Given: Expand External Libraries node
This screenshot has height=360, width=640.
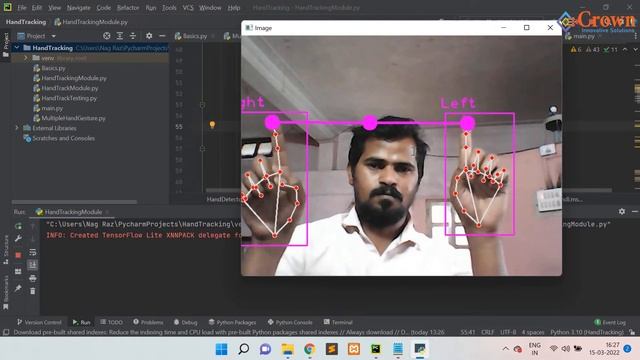Looking at the screenshot, I should [17, 128].
